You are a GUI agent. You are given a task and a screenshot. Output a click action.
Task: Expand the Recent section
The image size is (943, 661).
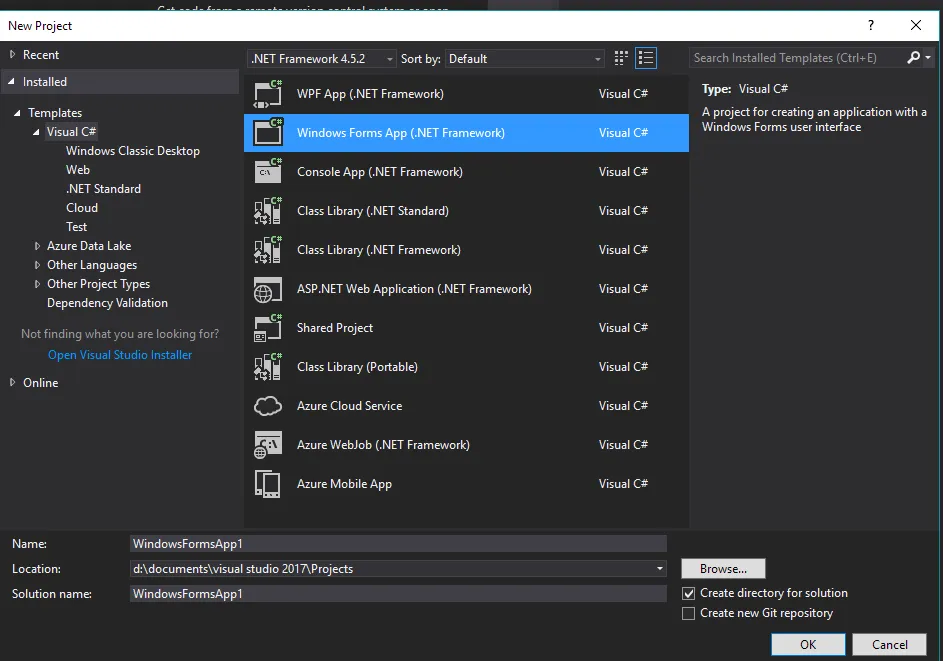coord(12,55)
